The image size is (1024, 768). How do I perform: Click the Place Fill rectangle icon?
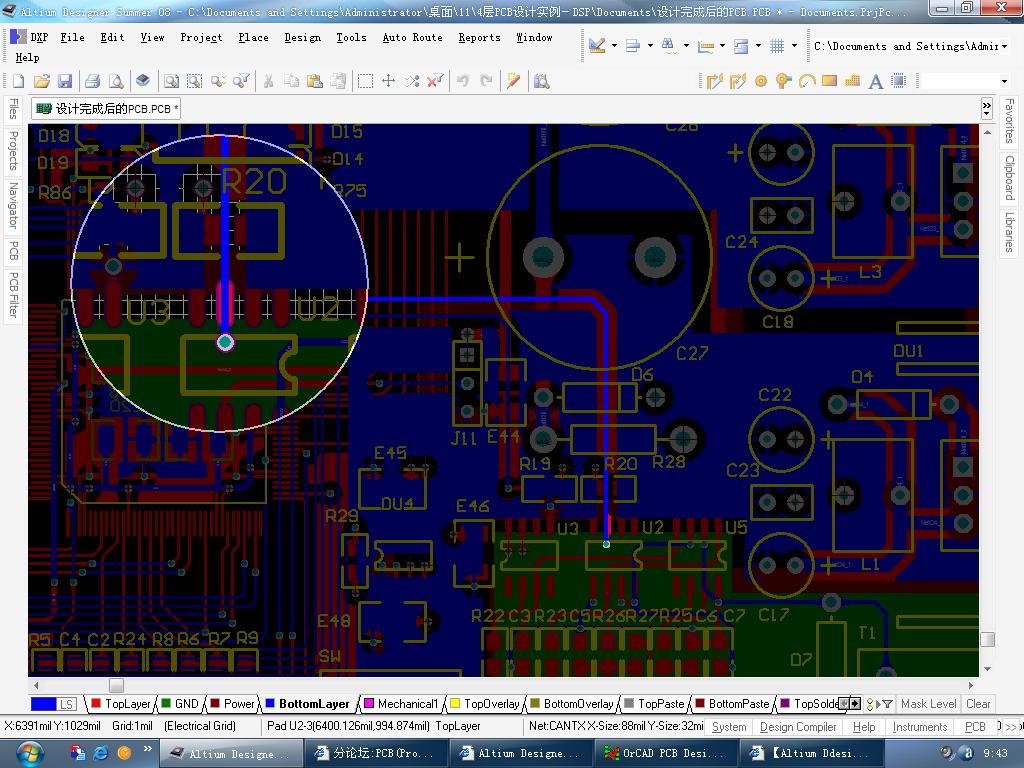(x=829, y=81)
